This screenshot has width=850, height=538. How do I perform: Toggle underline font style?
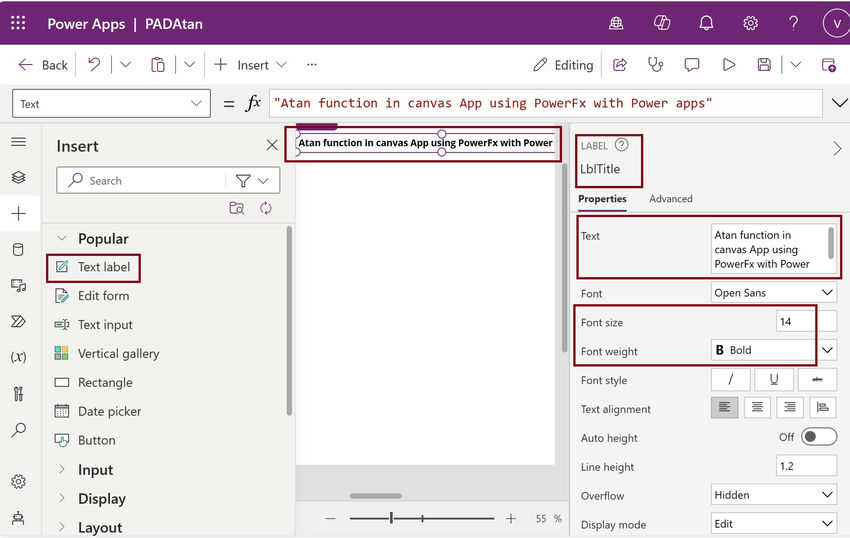pos(774,380)
